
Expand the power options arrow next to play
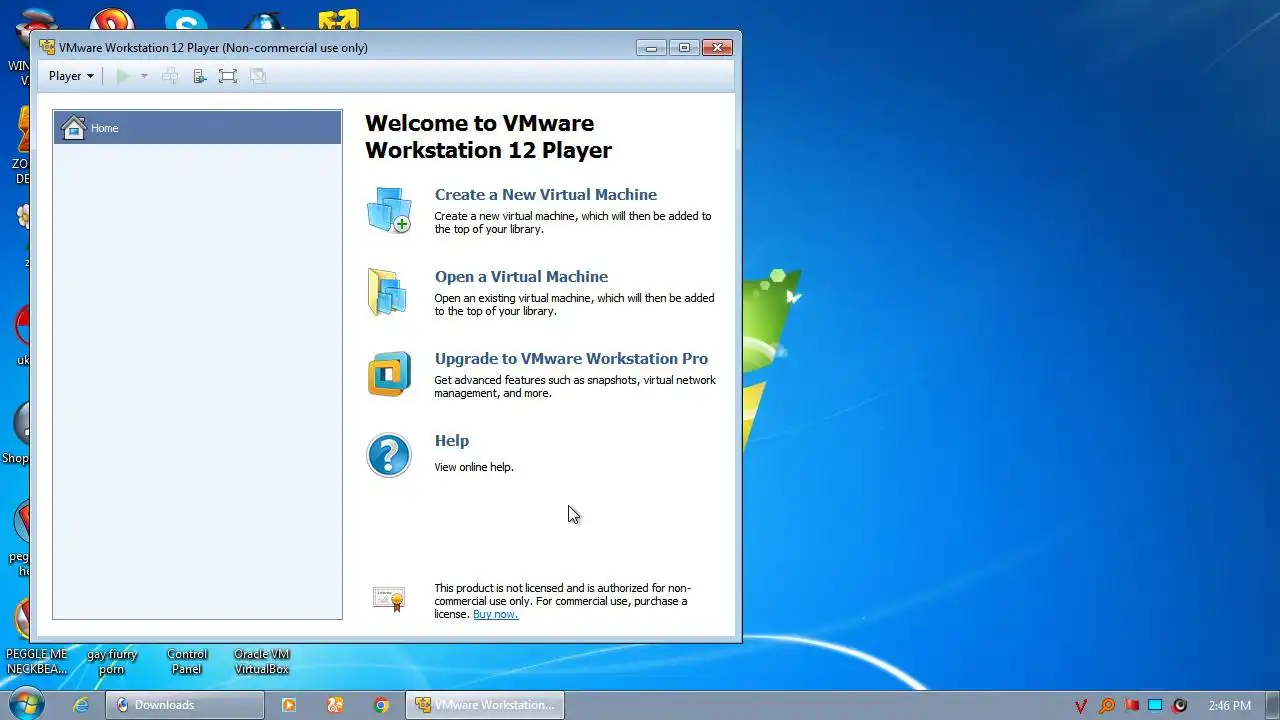coord(144,76)
